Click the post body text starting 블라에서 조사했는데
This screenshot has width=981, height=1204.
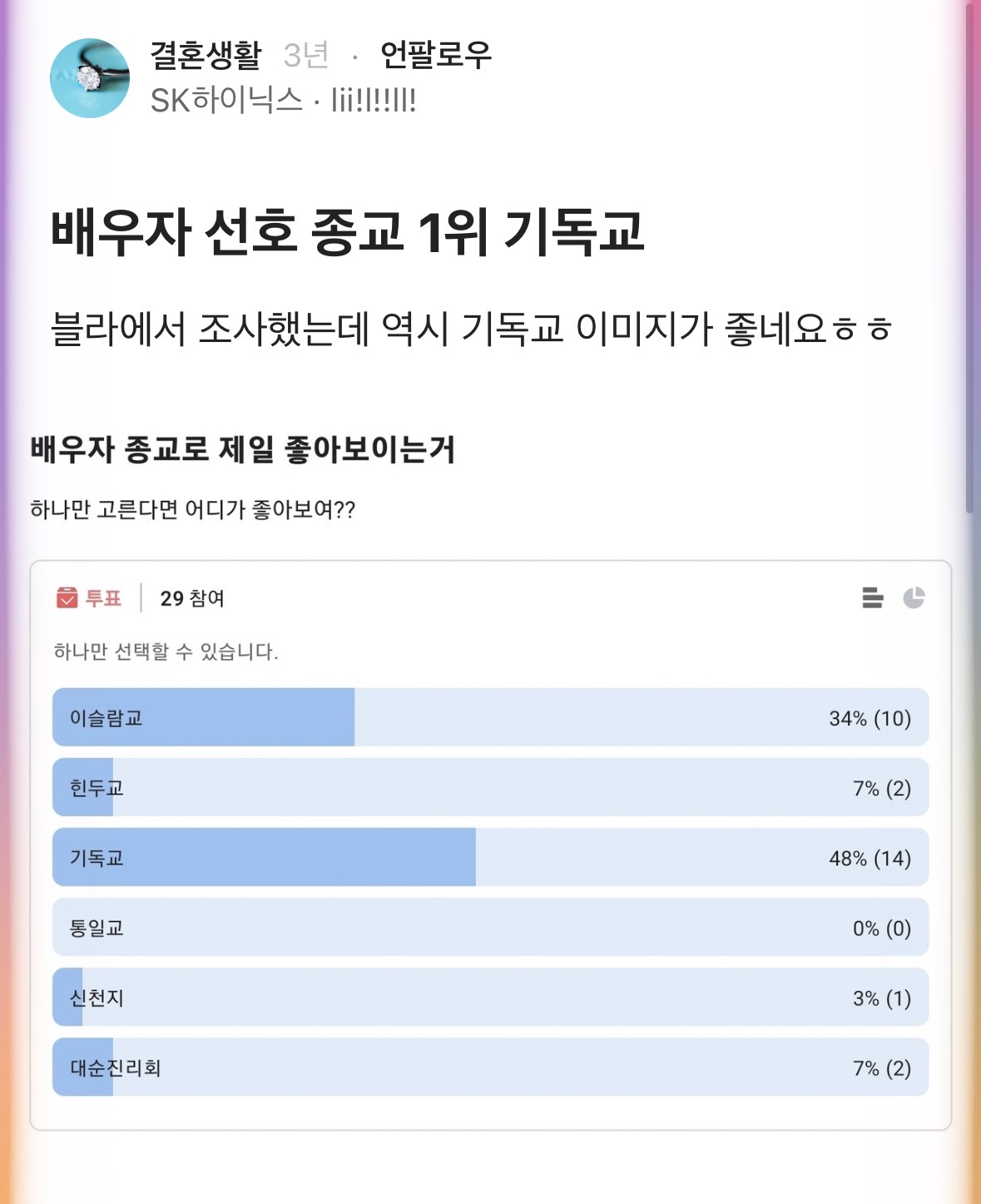click(x=471, y=328)
